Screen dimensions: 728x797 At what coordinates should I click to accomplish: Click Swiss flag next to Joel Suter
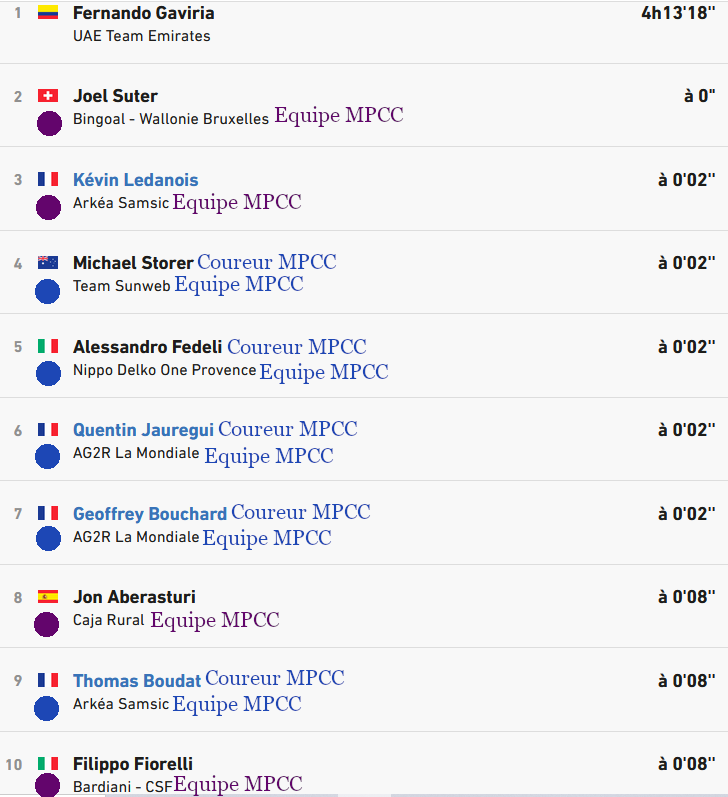point(47,96)
